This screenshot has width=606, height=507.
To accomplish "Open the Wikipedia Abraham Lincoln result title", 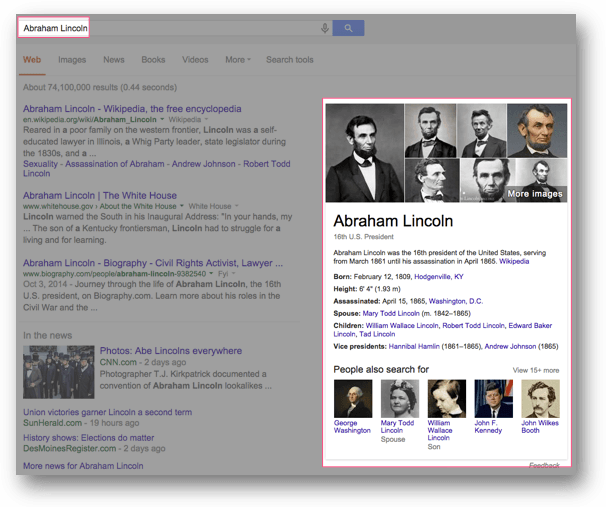I will [x=132, y=109].
